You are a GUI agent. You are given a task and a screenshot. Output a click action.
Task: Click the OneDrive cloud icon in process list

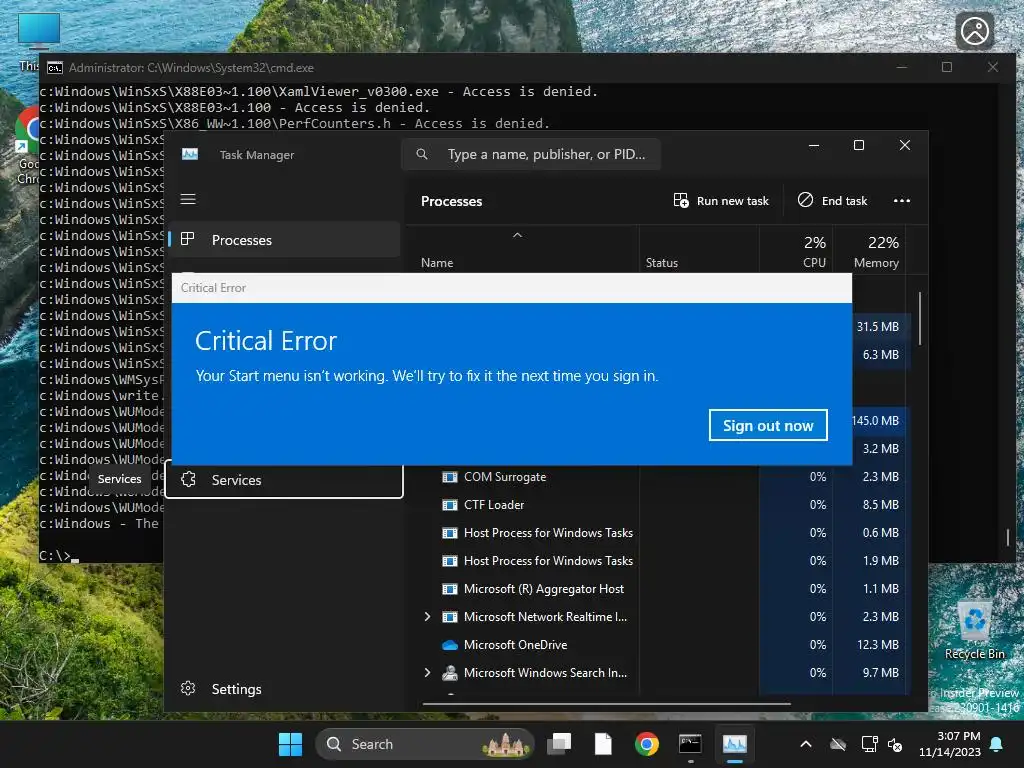click(x=450, y=645)
